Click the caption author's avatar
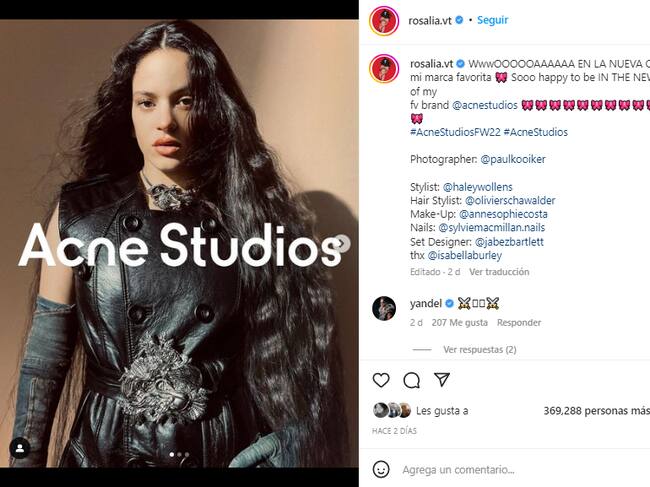This screenshot has width=650, height=487. (x=384, y=69)
